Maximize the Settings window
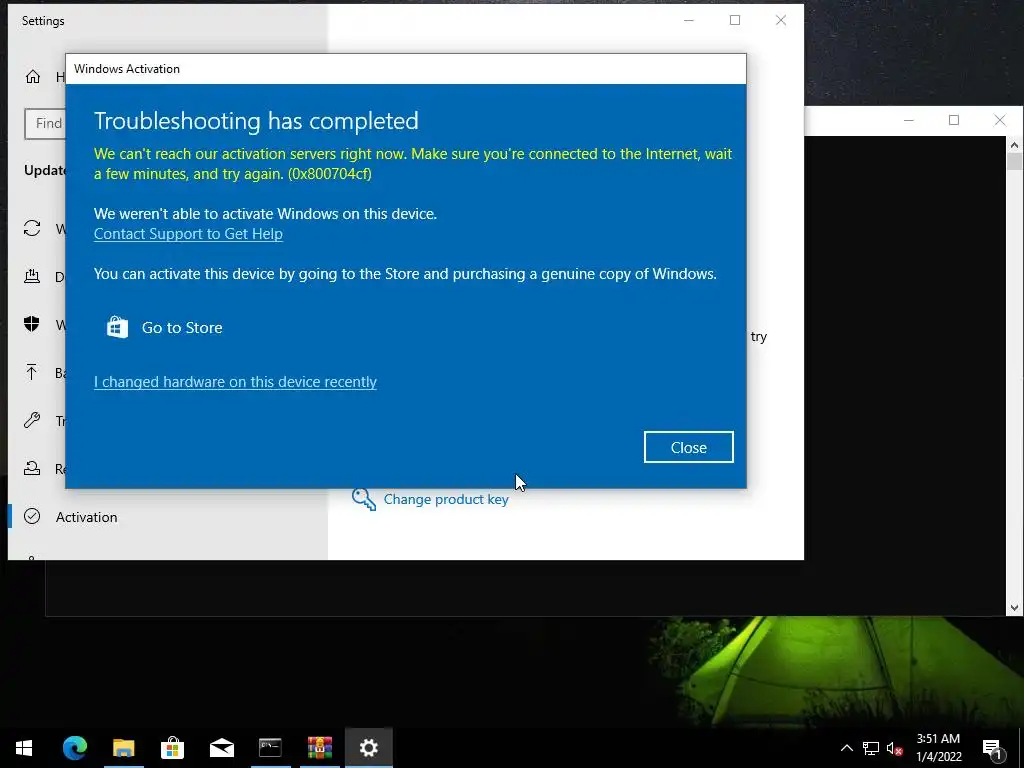Image resolution: width=1024 pixels, height=768 pixels. coord(735,20)
